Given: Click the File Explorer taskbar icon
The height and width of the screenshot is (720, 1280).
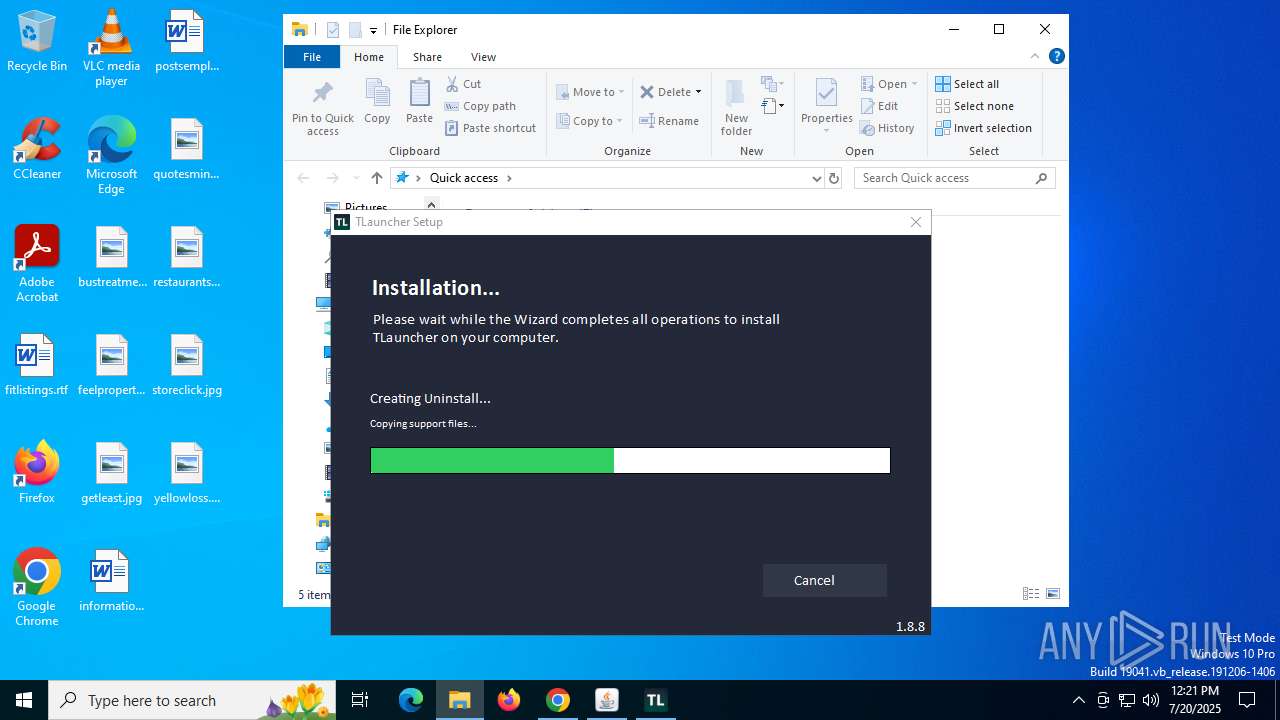Looking at the screenshot, I should (x=460, y=700).
